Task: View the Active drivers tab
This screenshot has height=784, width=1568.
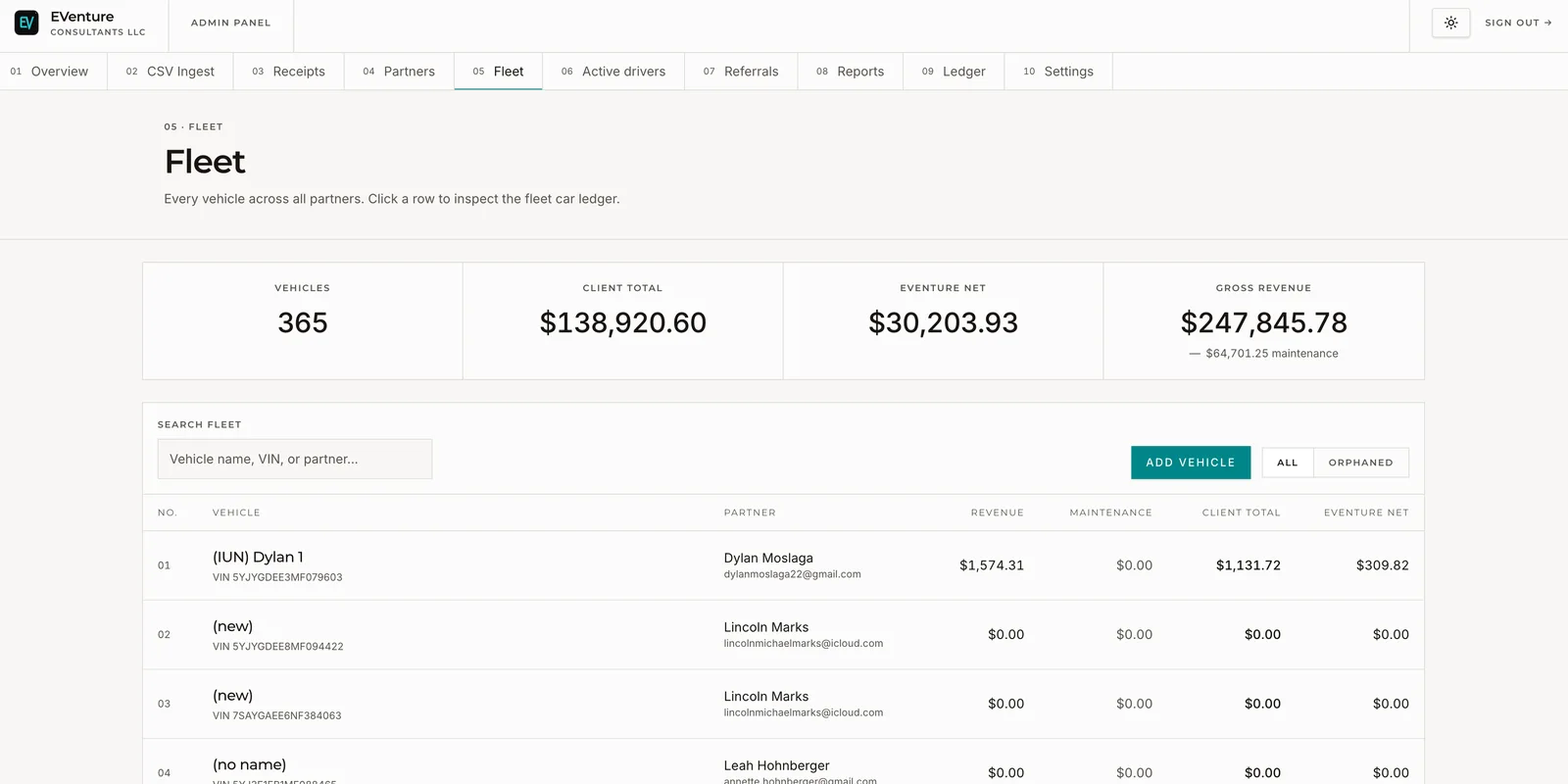Action: point(613,72)
